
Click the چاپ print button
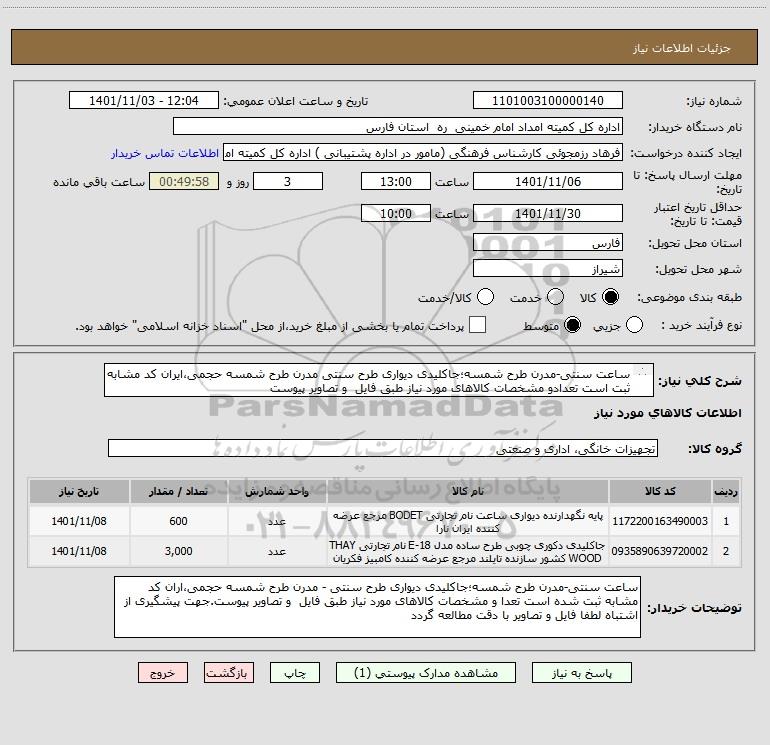[x=295, y=673]
